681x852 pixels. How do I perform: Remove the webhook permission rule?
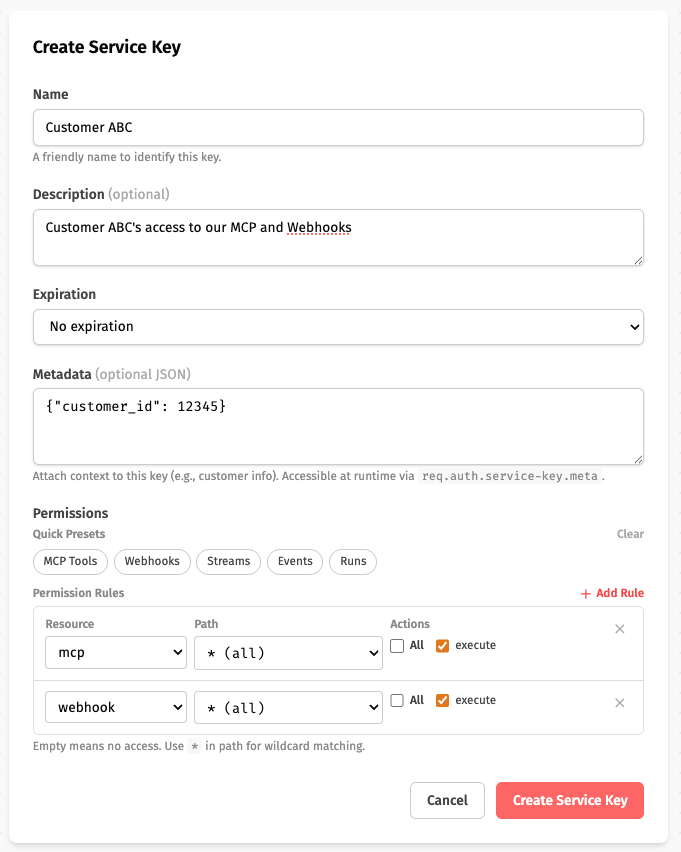(x=619, y=703)
